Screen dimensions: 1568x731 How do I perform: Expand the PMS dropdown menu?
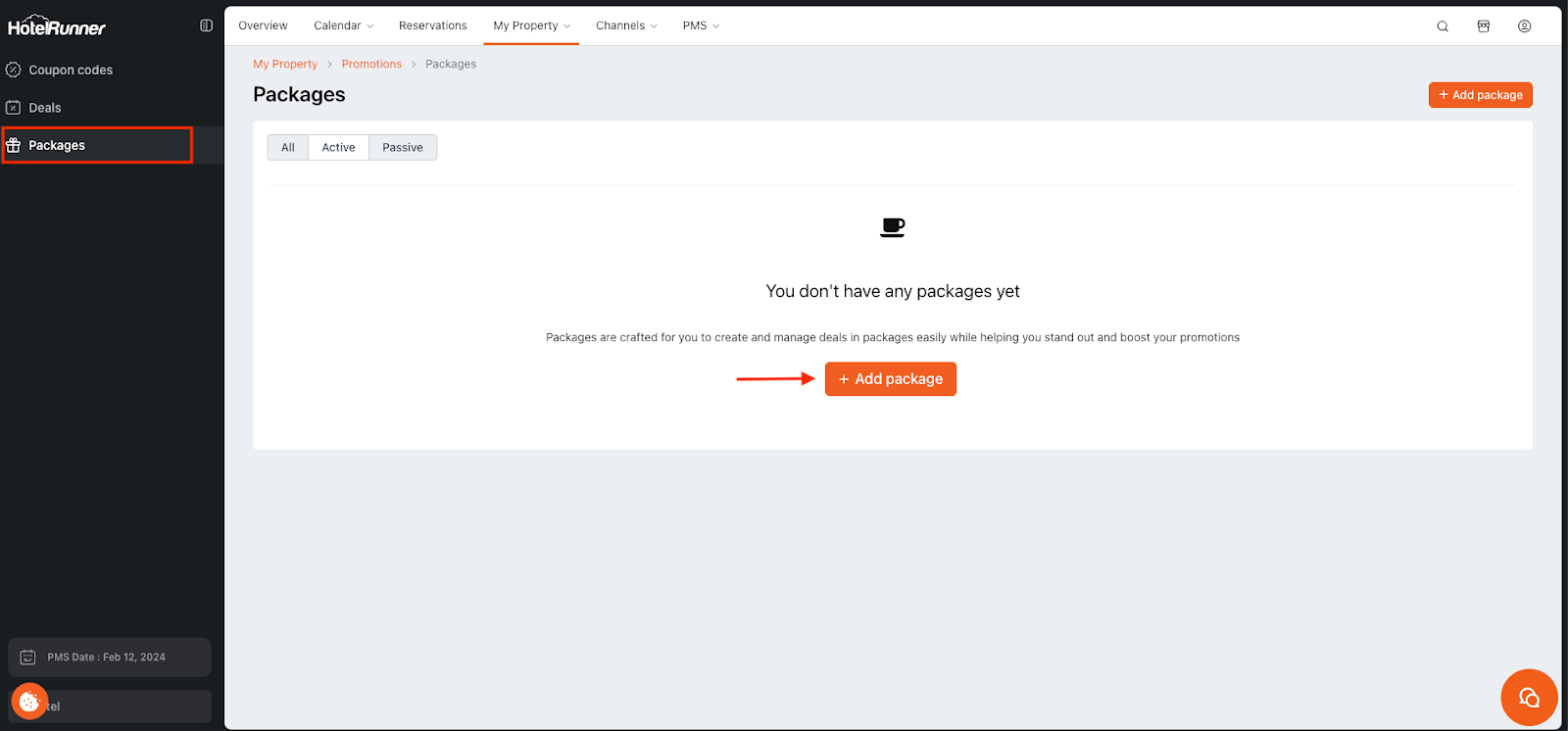[x=701, y=25]
